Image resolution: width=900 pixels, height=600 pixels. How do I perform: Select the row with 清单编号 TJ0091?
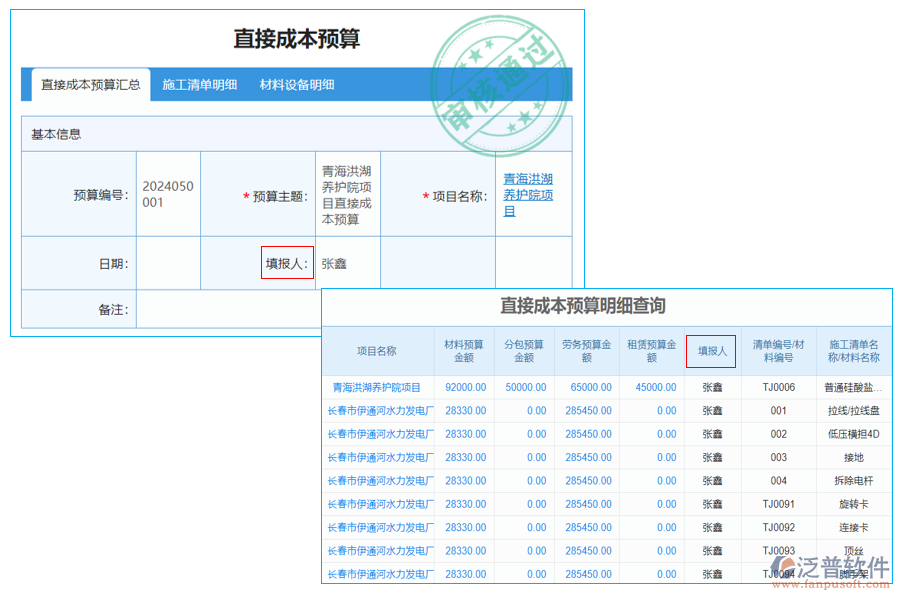778,504
